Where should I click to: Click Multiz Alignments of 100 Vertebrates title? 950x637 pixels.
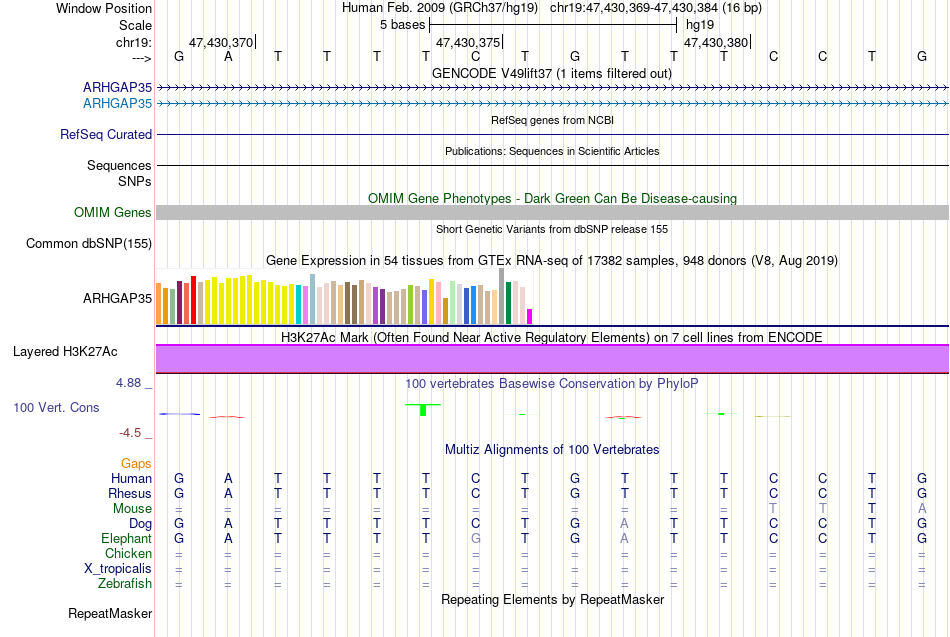(552, 449)
